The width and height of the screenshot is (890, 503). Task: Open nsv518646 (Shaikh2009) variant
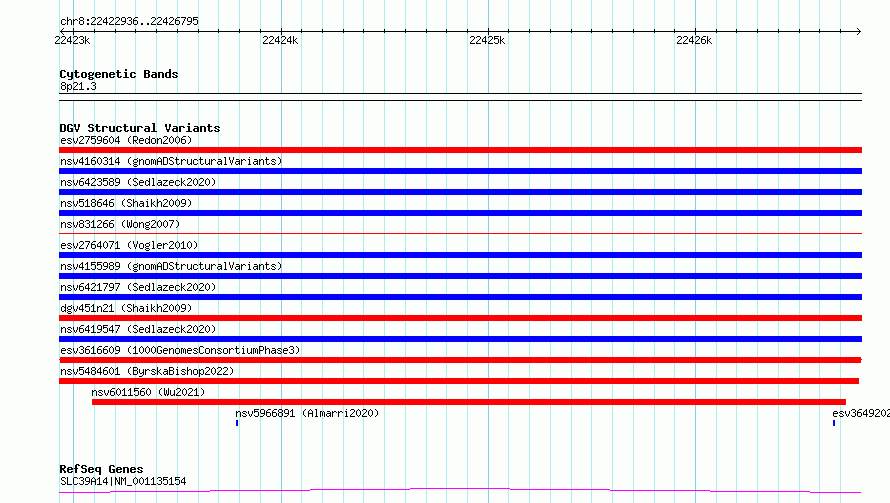pos(126,203)
